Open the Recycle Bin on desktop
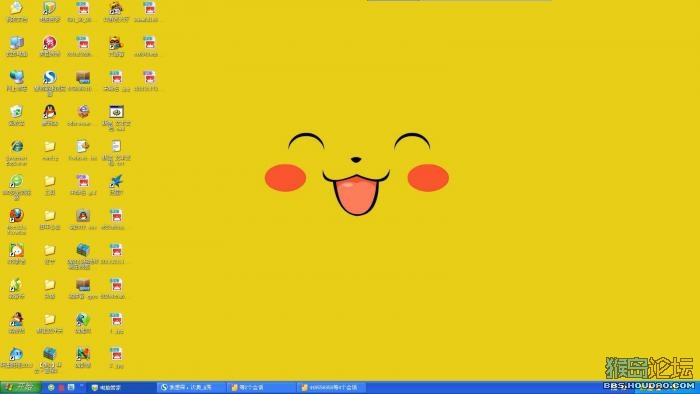Image resolution: width=700 pixels, height=394 pixels. pos(17,112)
